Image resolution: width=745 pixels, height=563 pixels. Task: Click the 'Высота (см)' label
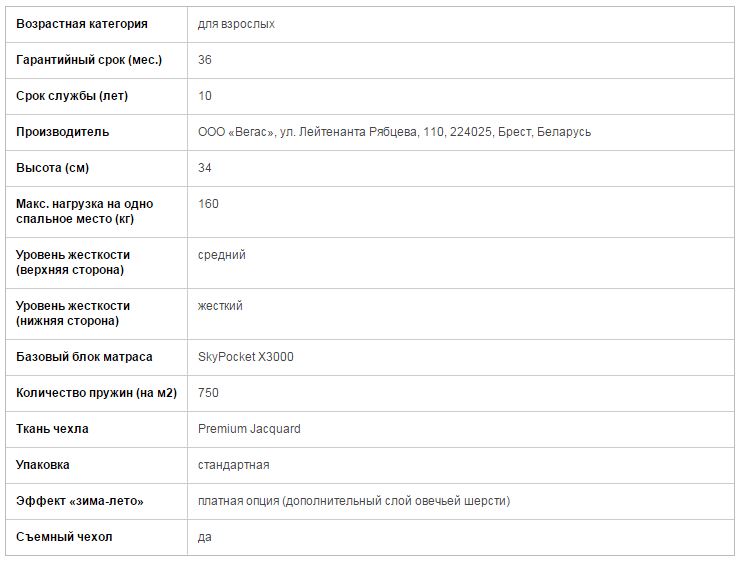pos(52,168)
